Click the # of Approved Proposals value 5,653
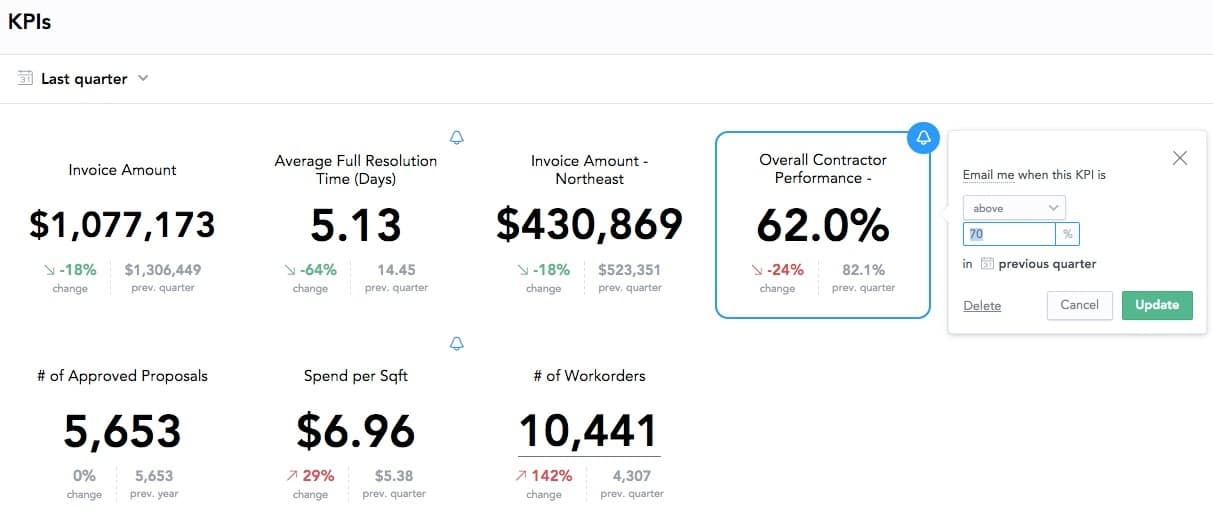This screenshot has width=1213, height=525. [122, 431]
